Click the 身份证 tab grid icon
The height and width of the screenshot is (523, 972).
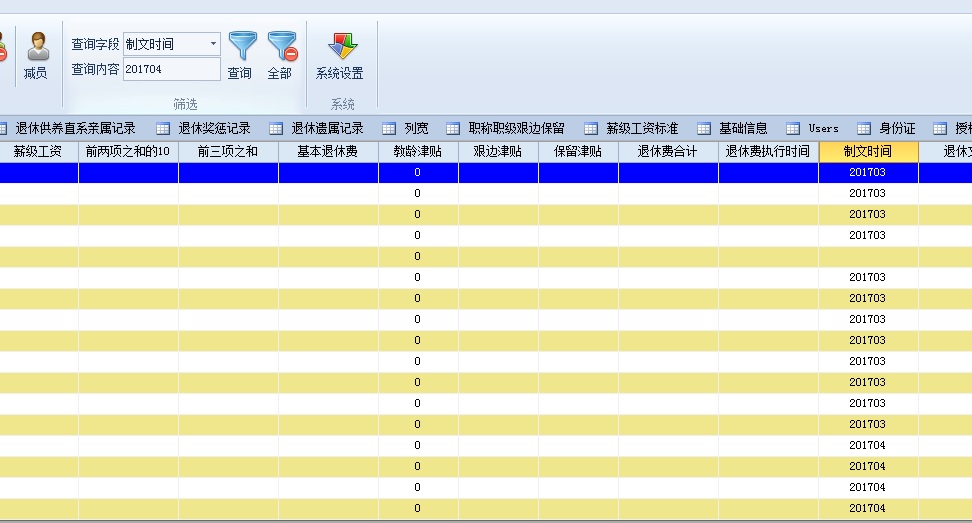click(864, 128)
